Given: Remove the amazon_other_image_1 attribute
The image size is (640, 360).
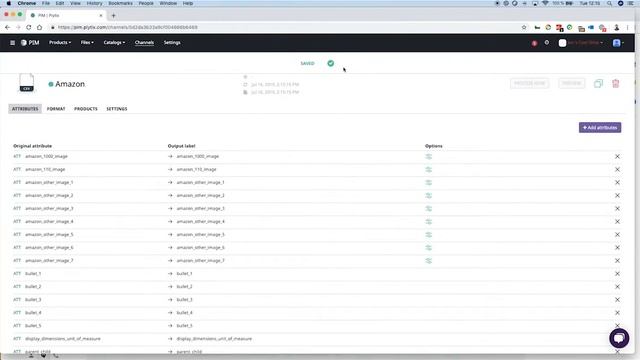Looking at the screenshot, I should [x=617, y=182].
